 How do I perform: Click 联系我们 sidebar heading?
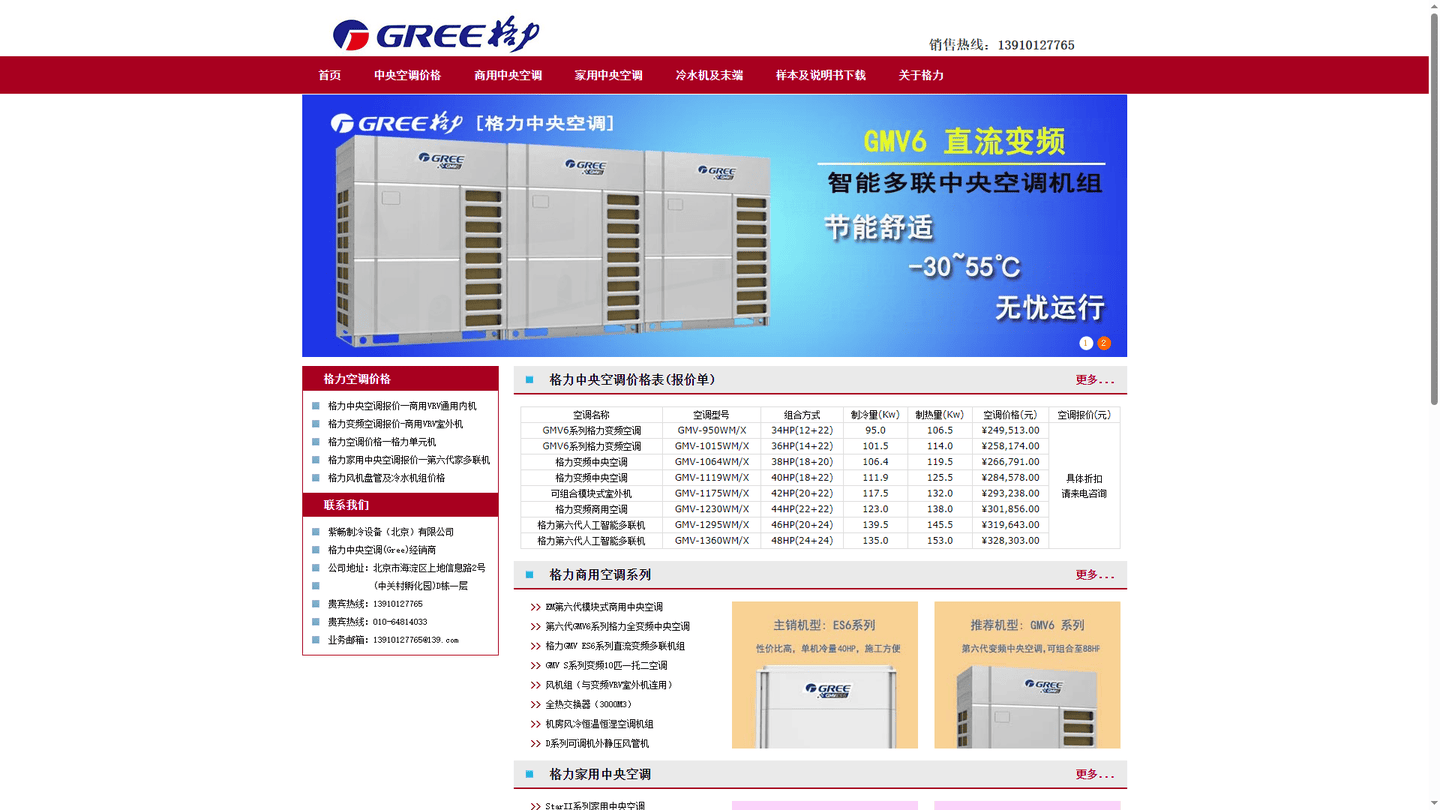346,505
